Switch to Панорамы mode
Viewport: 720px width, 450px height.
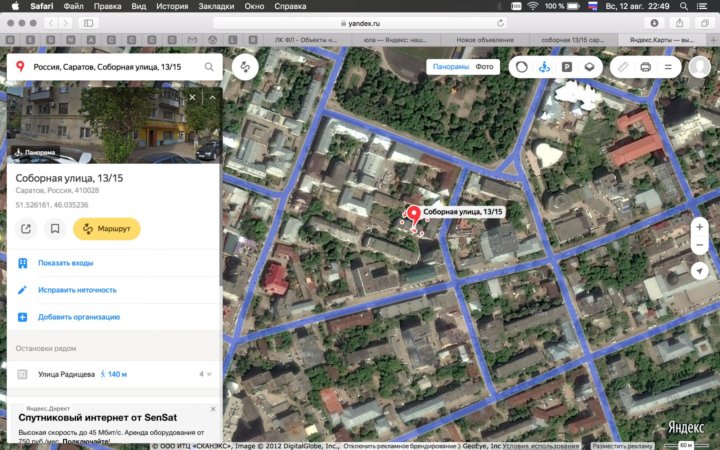point(450,67)
